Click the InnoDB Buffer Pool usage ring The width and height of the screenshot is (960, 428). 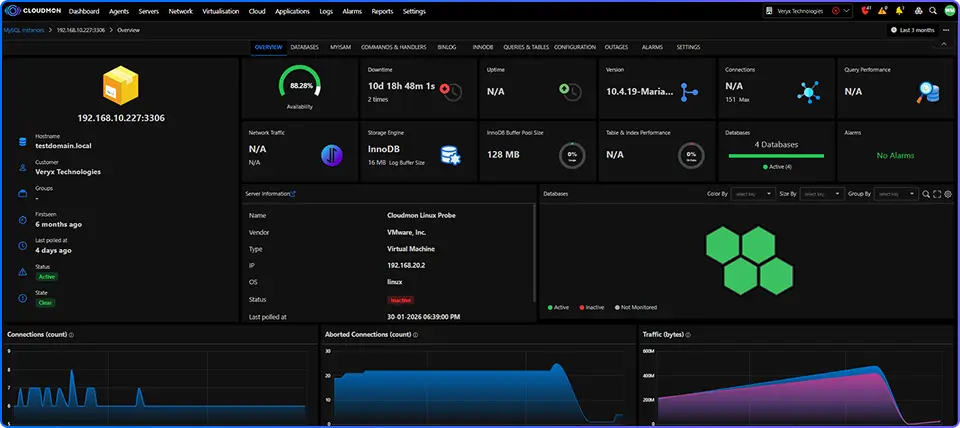coord(572,155)
